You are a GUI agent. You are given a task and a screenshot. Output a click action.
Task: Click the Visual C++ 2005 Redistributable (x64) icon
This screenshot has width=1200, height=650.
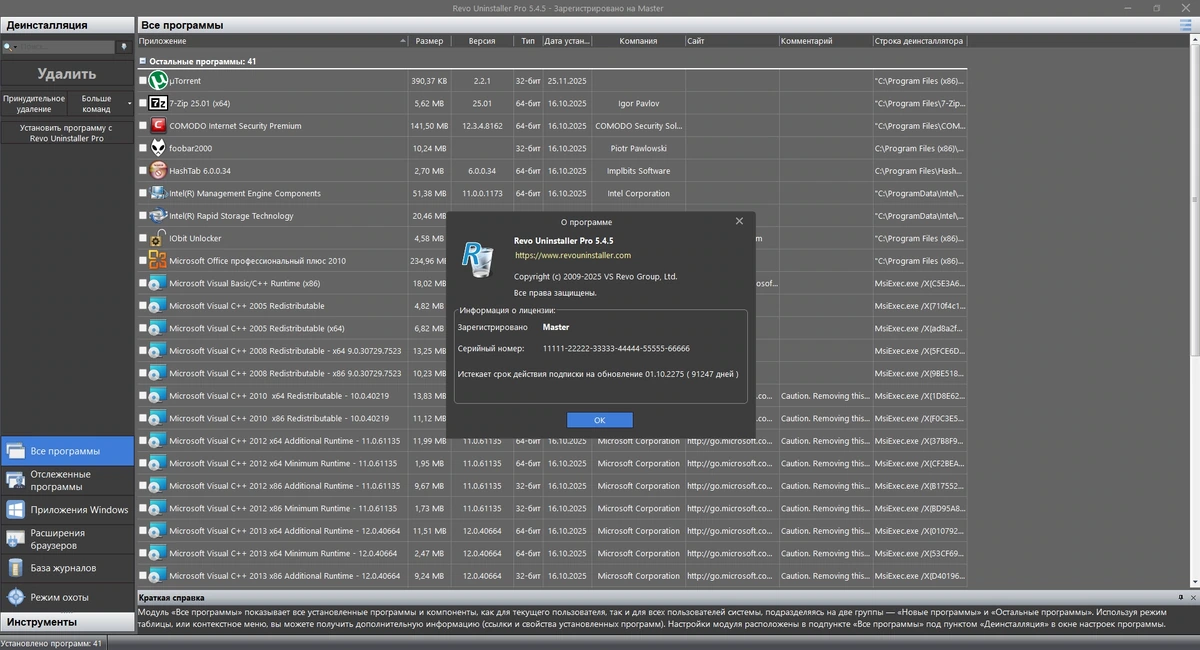tap(157, 328)
